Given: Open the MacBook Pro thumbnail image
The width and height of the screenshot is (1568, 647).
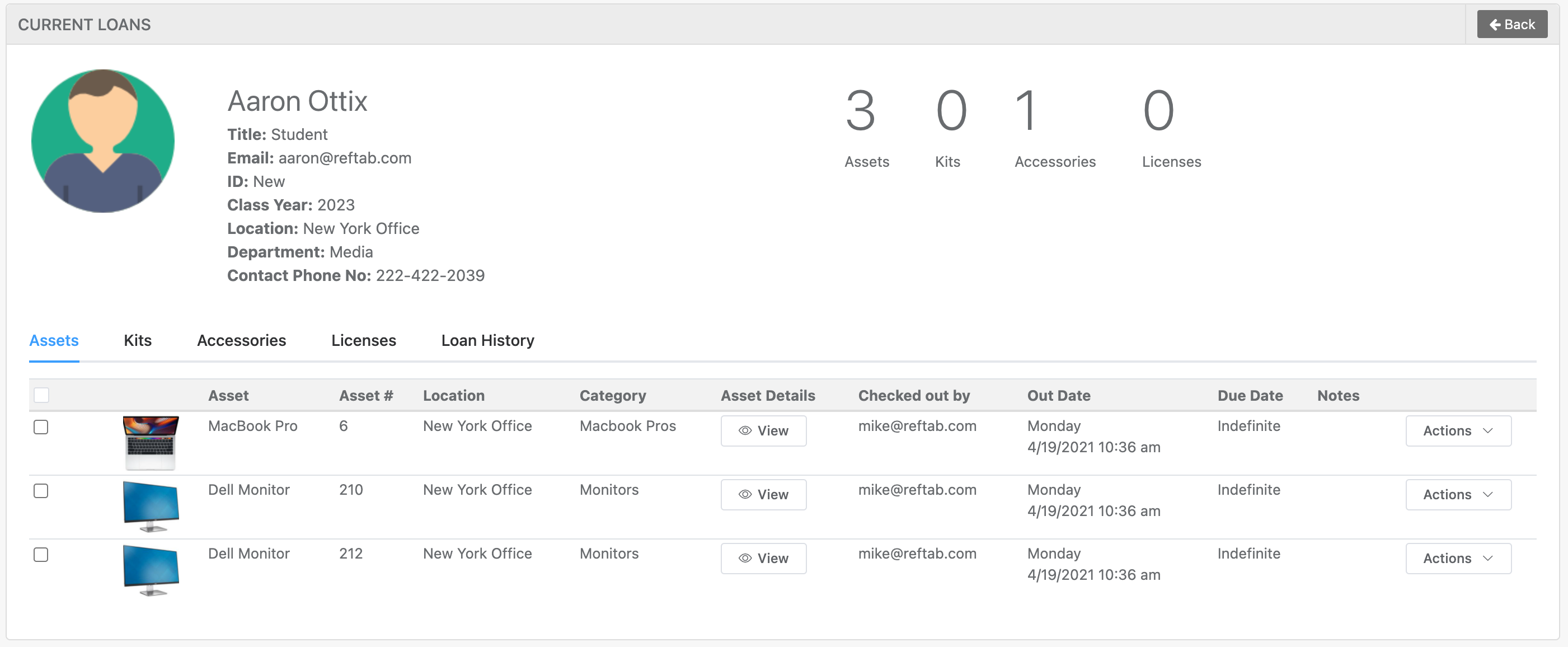Looking at the screenshot, I should pos(151,443).
